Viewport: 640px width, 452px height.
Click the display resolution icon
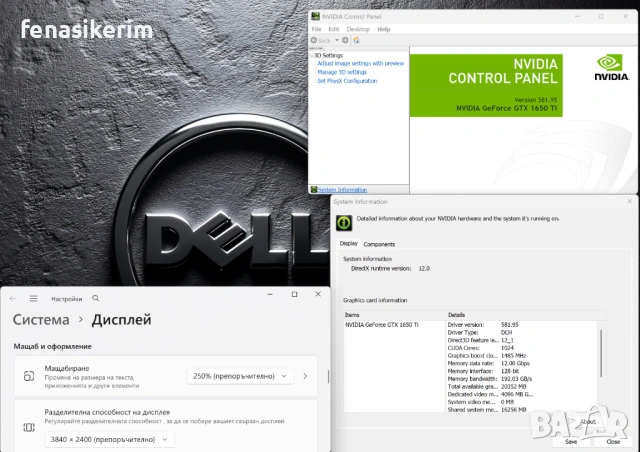tap(29, 426)
